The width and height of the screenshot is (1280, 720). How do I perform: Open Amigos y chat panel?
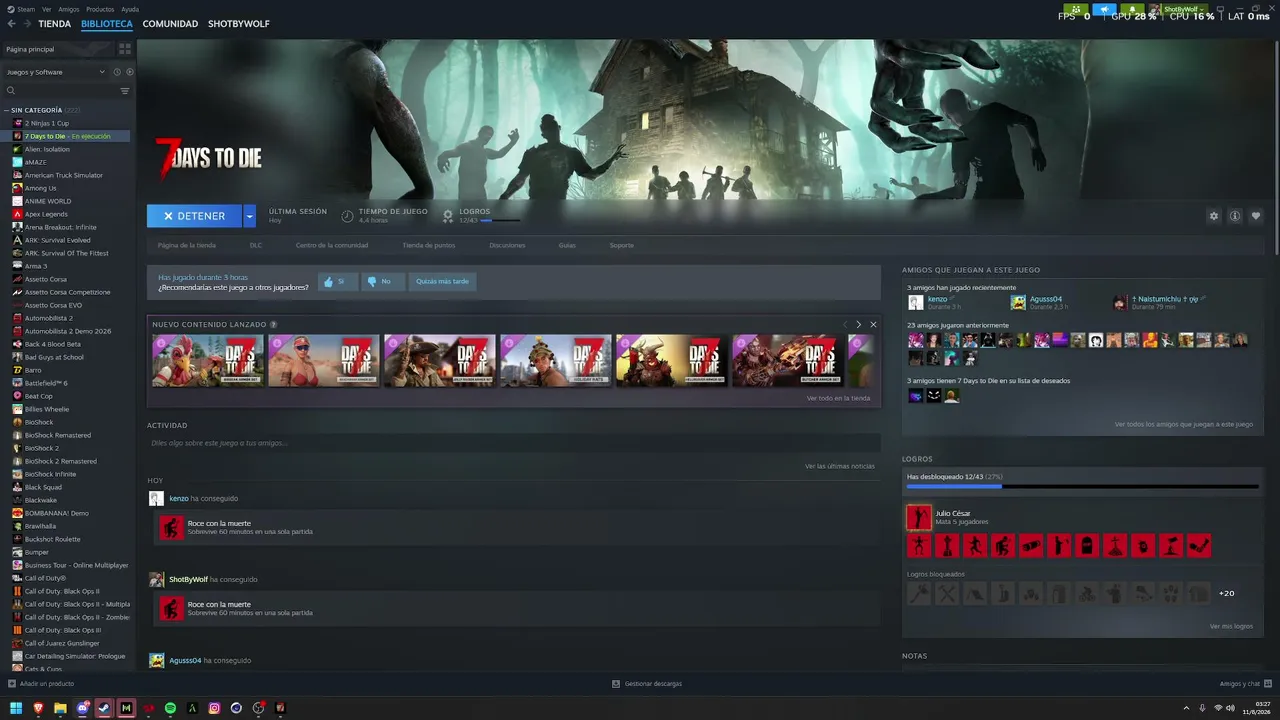[1244, 684]
